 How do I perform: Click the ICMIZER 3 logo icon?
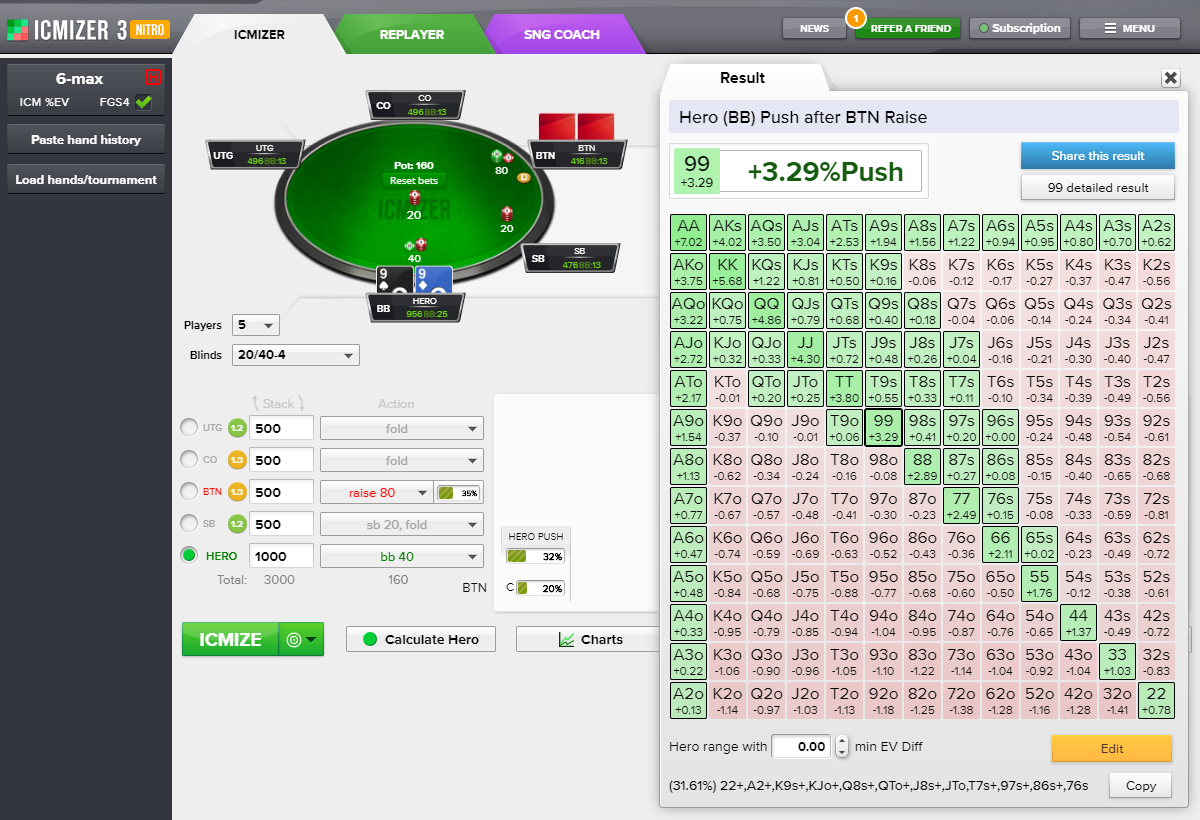[17, 29]
